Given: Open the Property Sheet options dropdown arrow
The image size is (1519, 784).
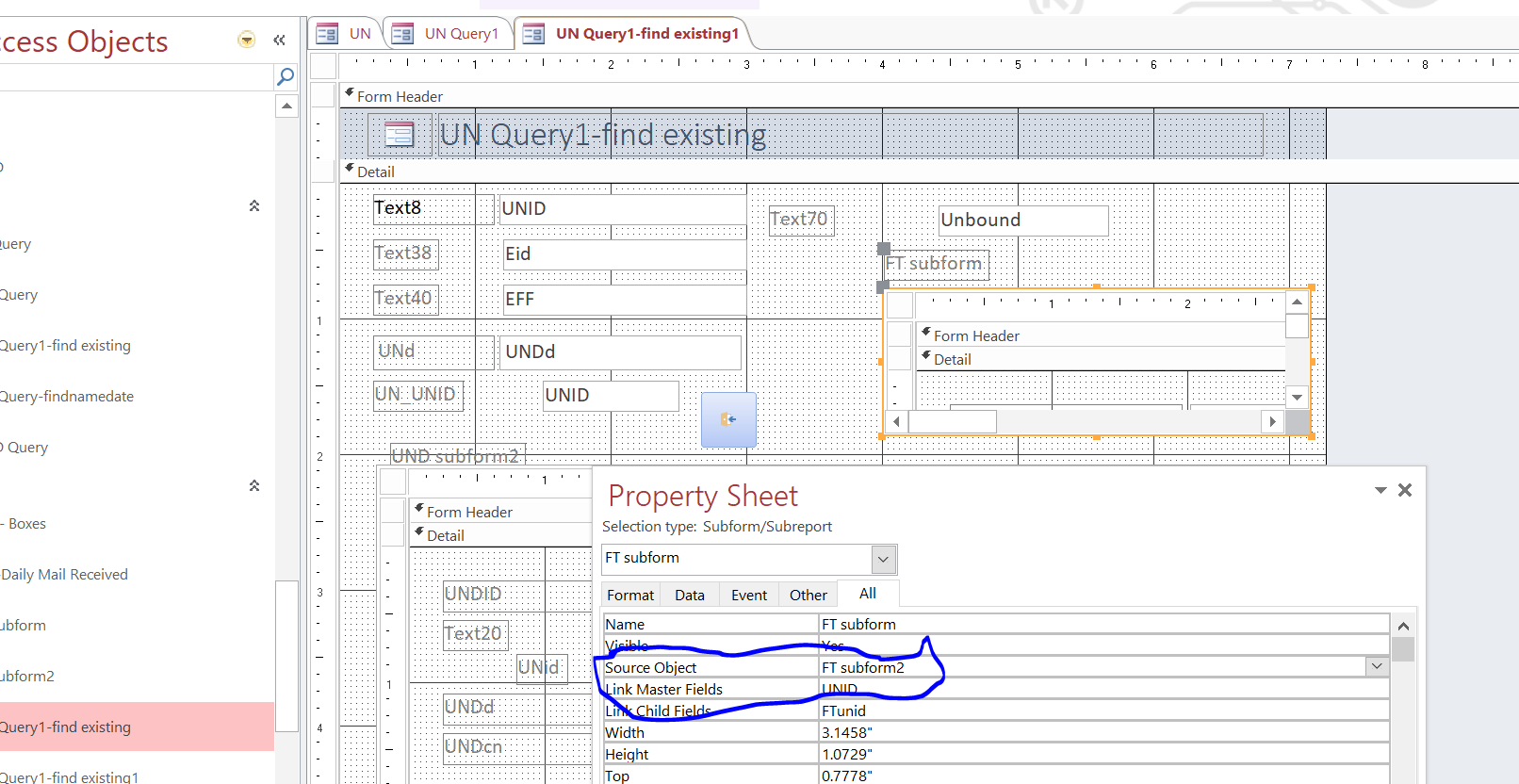Looking at the screenshot, I should [x=1380, y=490].
